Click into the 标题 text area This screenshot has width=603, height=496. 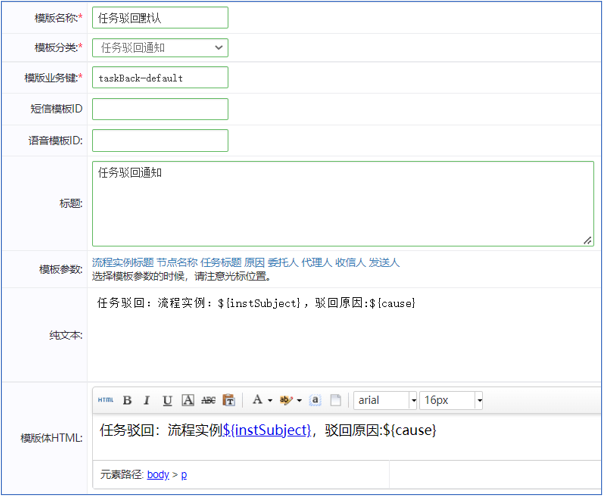pyautogui.click(x=342, y=203)
